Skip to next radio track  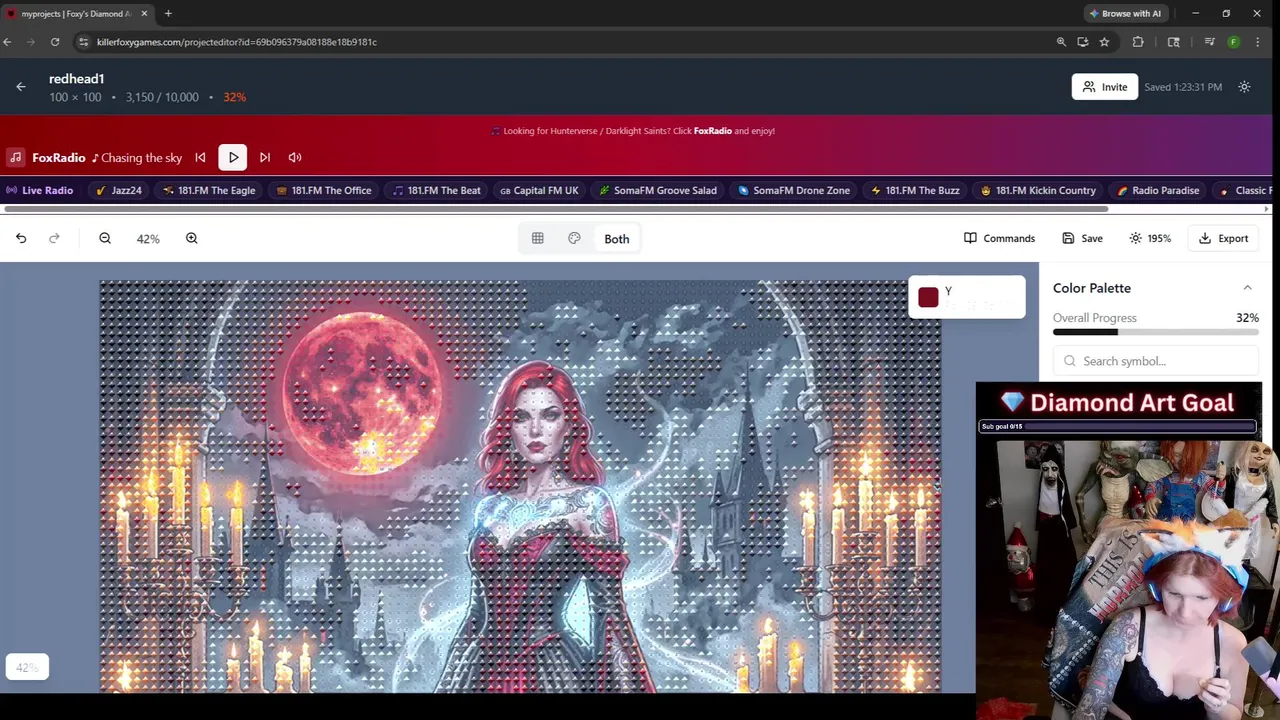pyautogui.click(x=265, y=157)
